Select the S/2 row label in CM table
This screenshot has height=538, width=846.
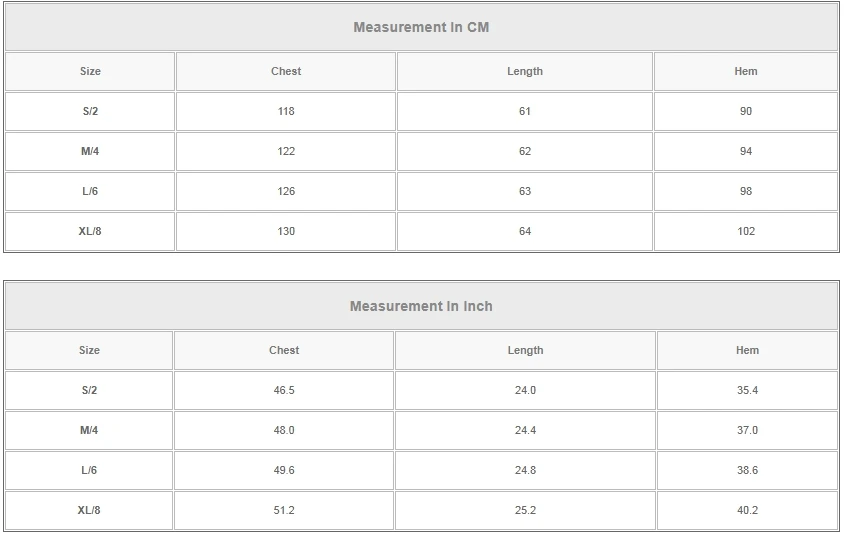90,111
